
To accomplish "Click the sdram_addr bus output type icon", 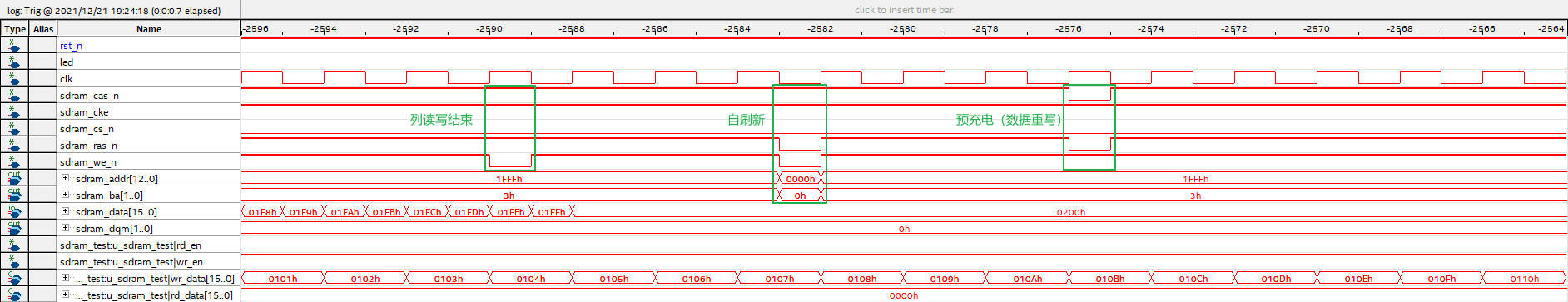I will (x=14, y=179).
